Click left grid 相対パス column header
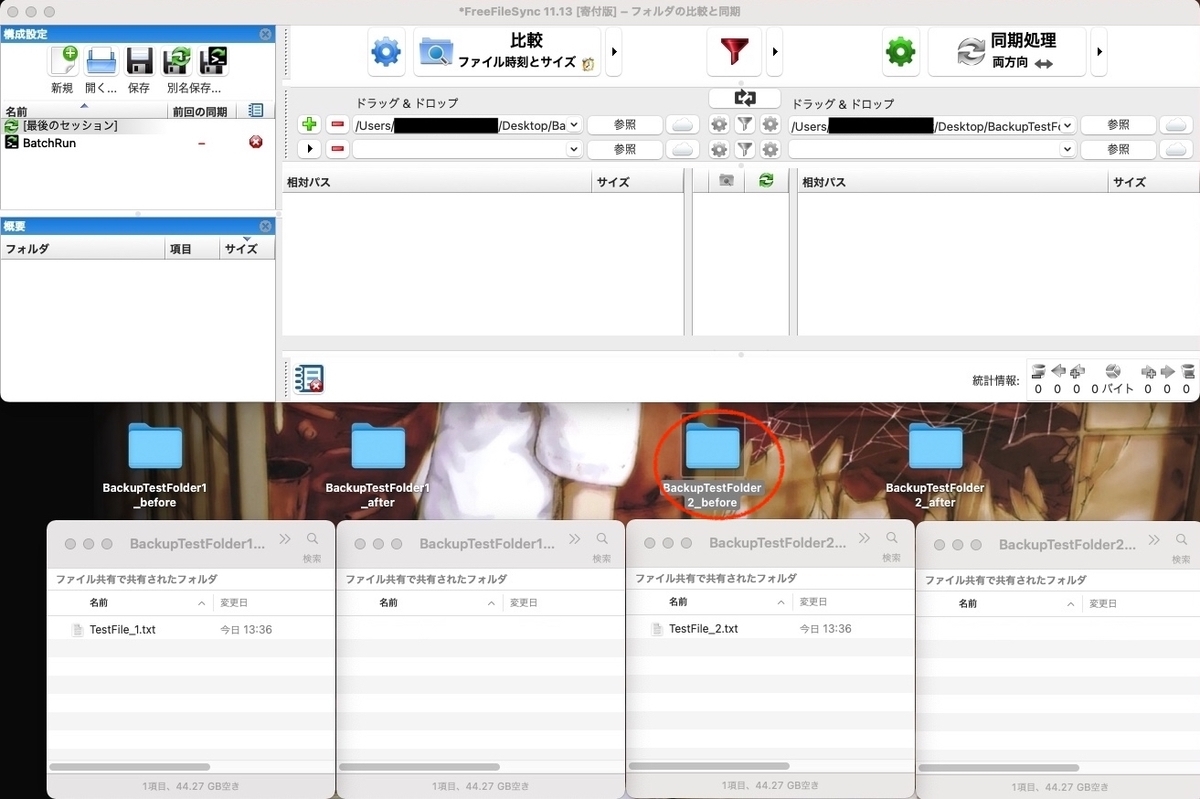Viewport: 1200px width, 799px height. [437, 182]
